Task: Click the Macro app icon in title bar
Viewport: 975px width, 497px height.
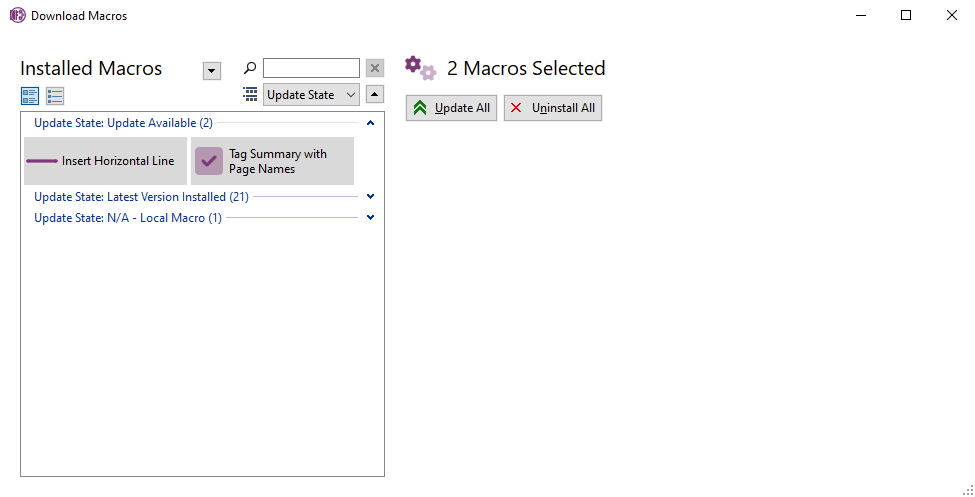Action: (17, 16)
